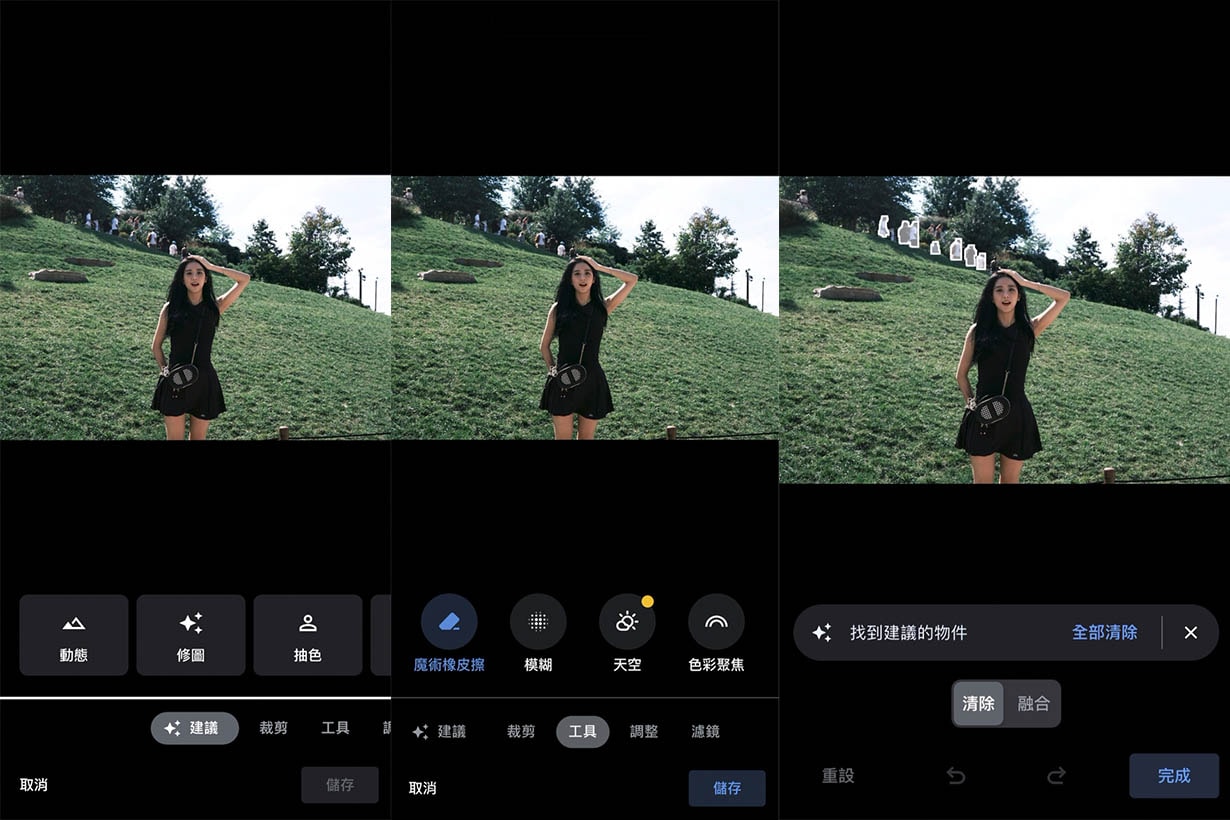Select the 動態 suggestion card

(74, 635)
